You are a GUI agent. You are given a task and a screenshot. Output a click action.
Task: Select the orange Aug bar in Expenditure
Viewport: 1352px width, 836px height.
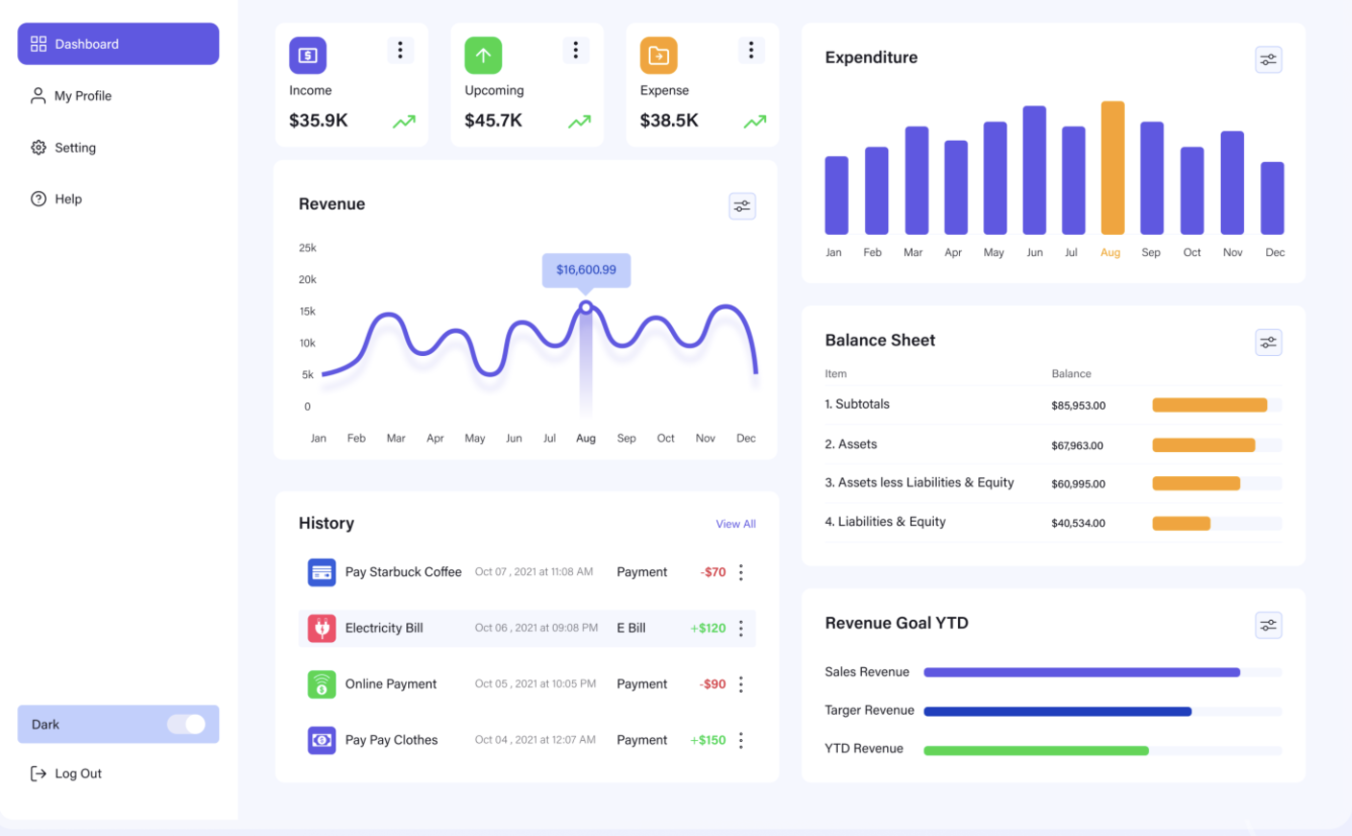point(1112,168)
